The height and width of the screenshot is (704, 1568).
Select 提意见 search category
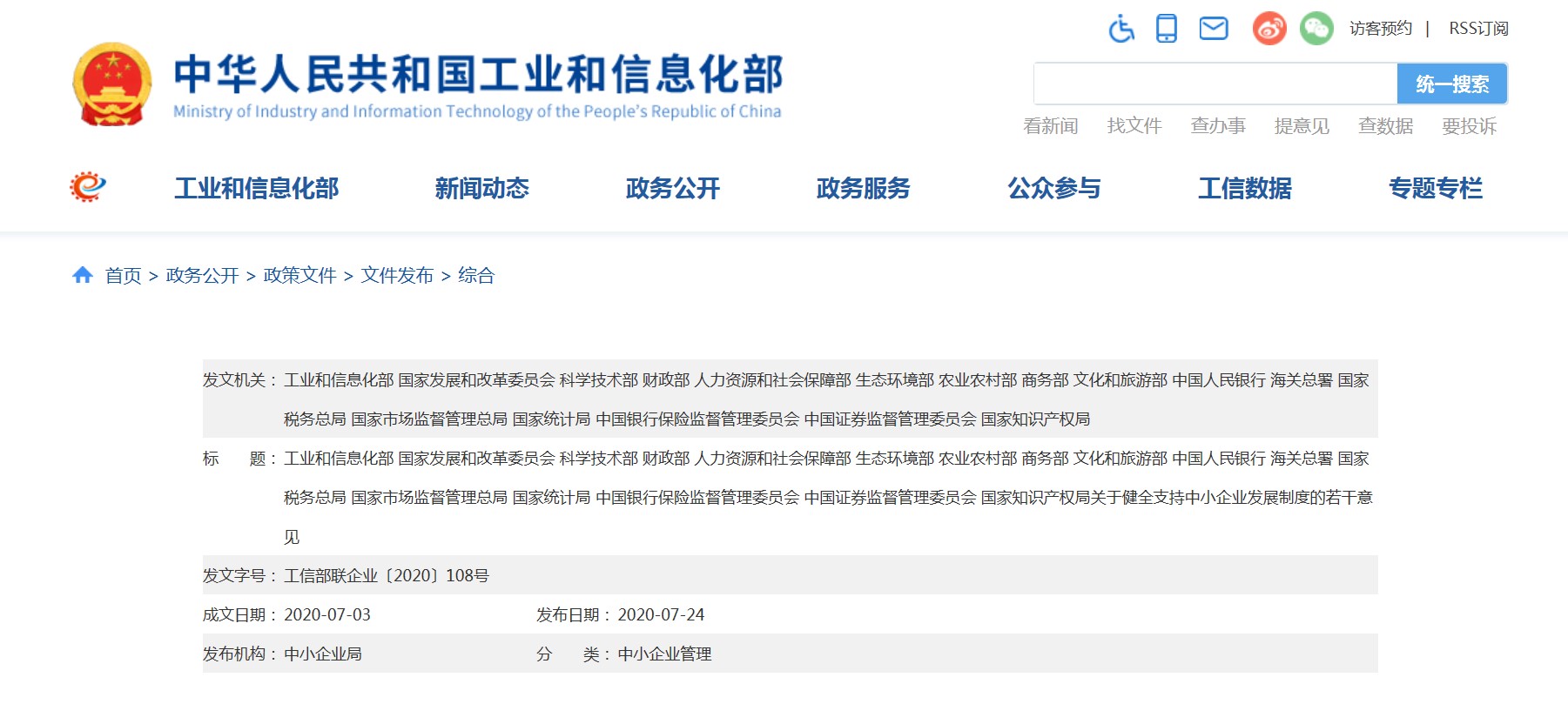(x=1302, y=126)
